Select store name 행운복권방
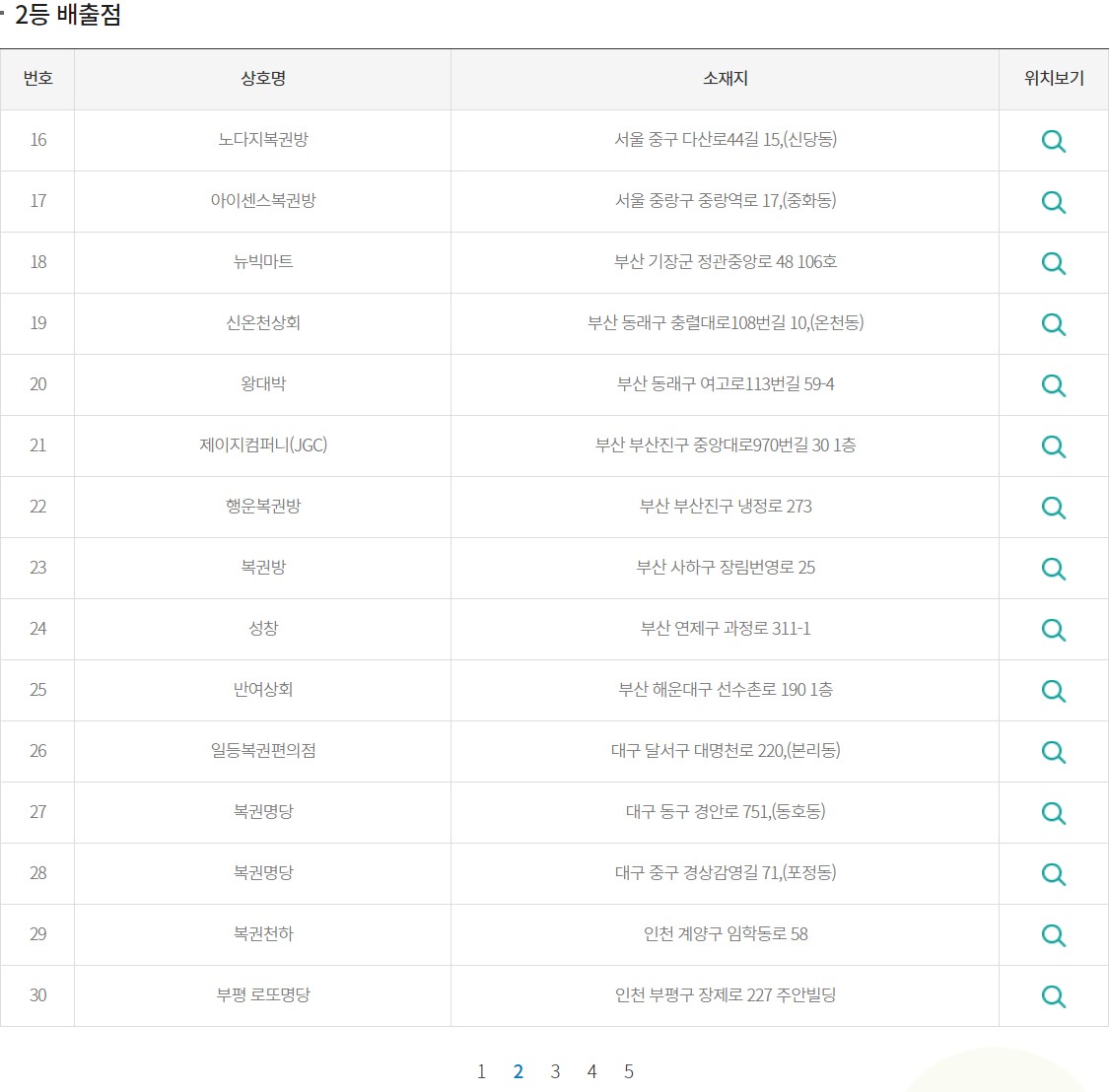Screen dimensions: 1109x1092 click(263, 506)
